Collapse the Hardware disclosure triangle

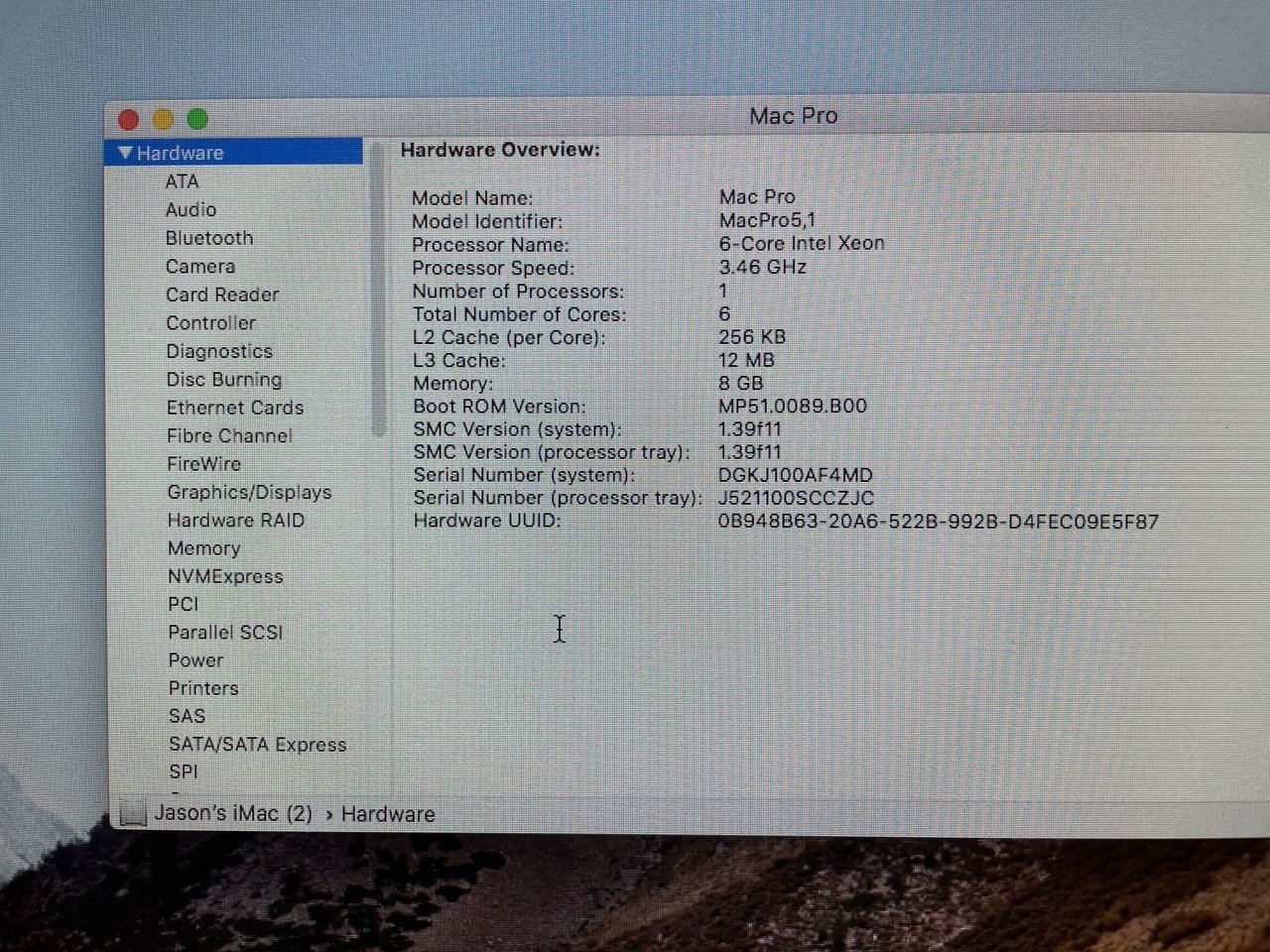(125, 153)
